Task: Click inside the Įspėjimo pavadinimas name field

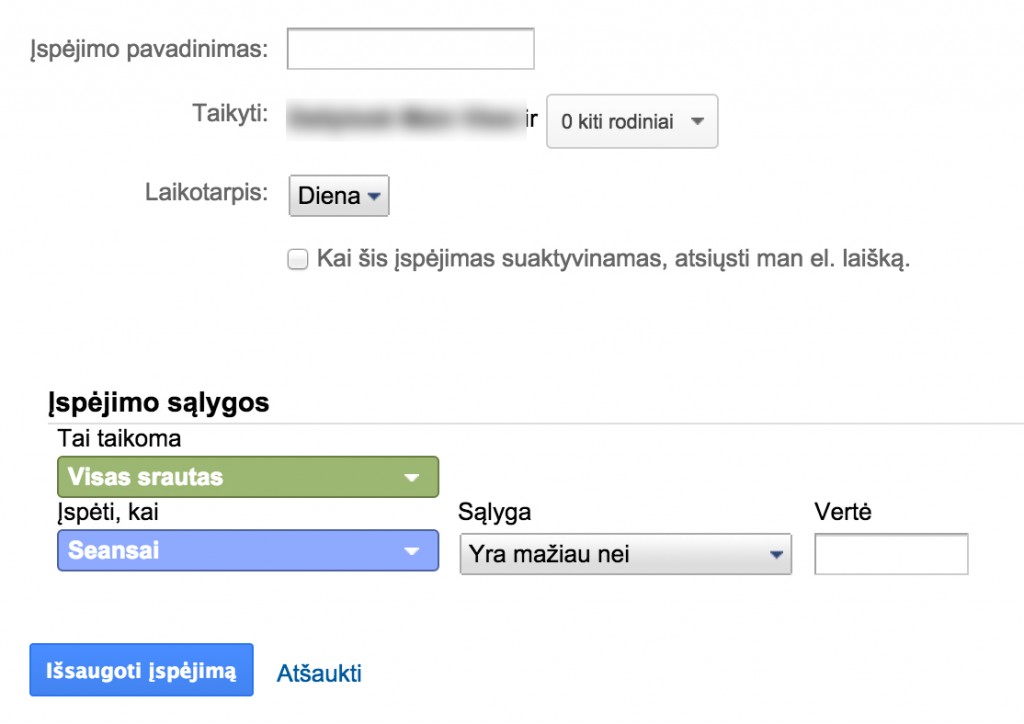Action: [x=409, y=47]
